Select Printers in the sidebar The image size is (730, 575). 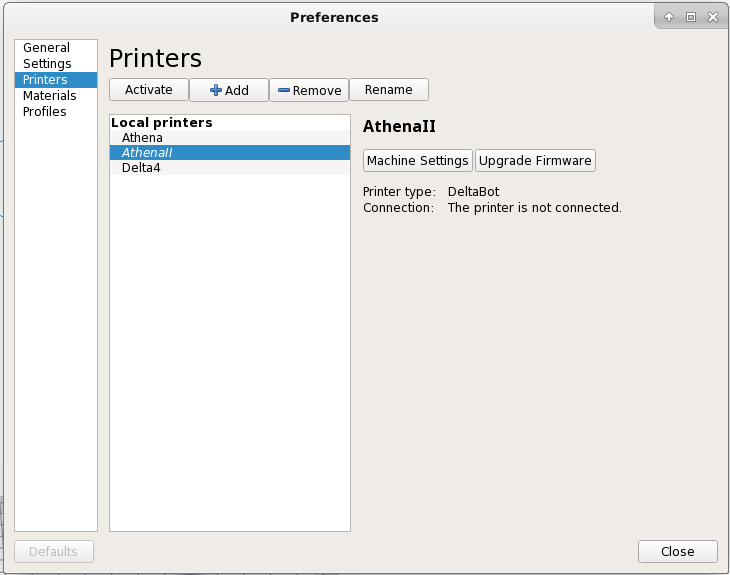coord(45,80)
